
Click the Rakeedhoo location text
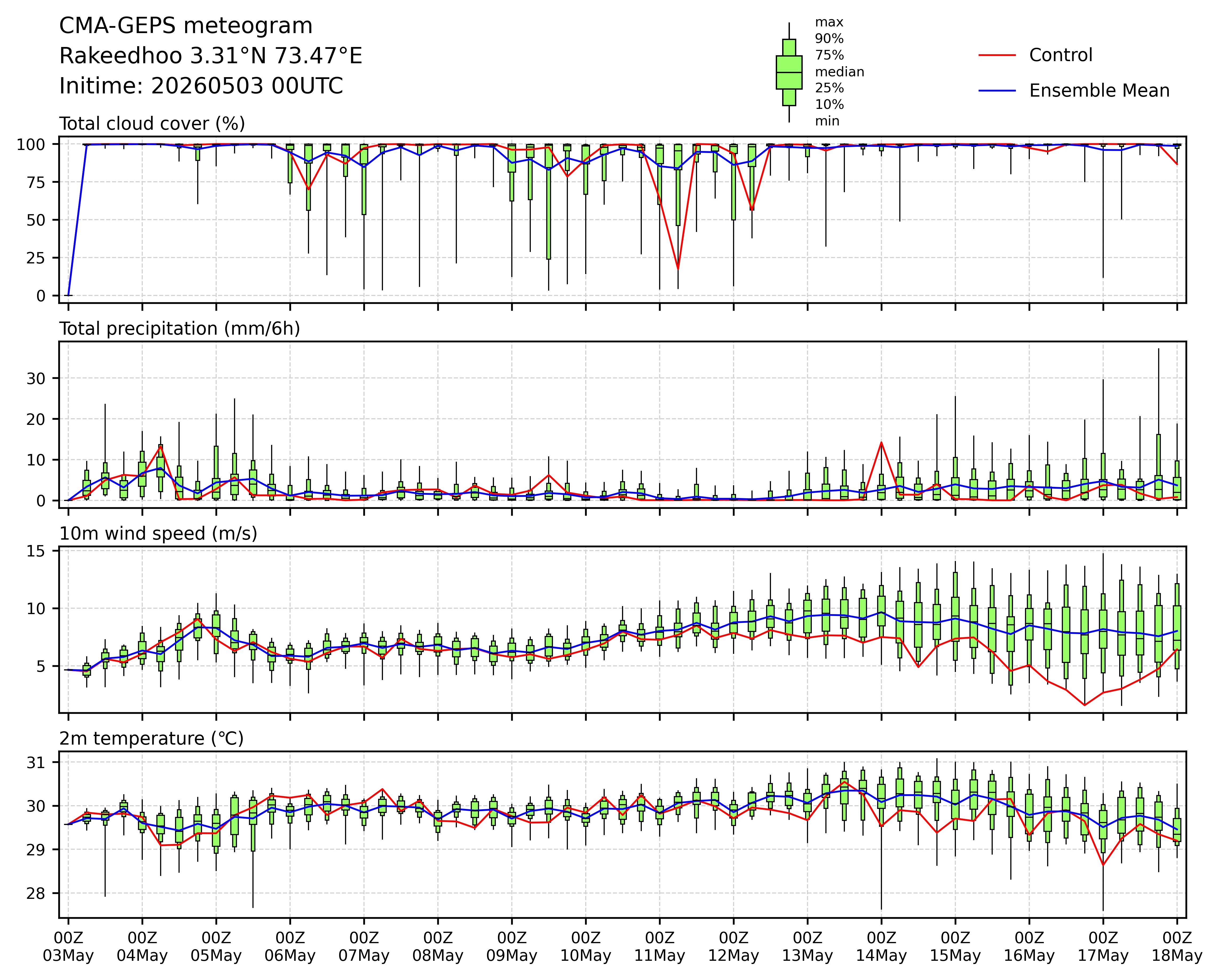(211, 57)
